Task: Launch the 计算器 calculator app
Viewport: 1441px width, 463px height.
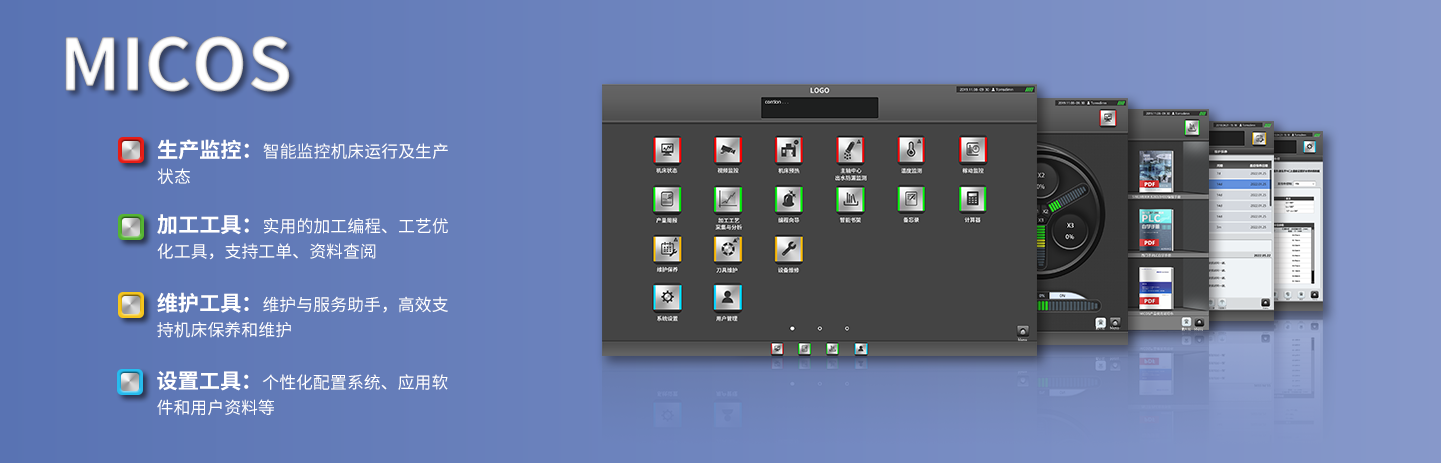Action: point(973,199)
